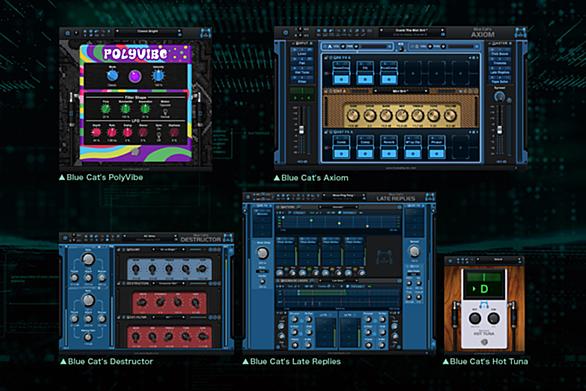Select the Phaser pedal in Axiom Post FX
Screen dimensions: 586x391
437,147
